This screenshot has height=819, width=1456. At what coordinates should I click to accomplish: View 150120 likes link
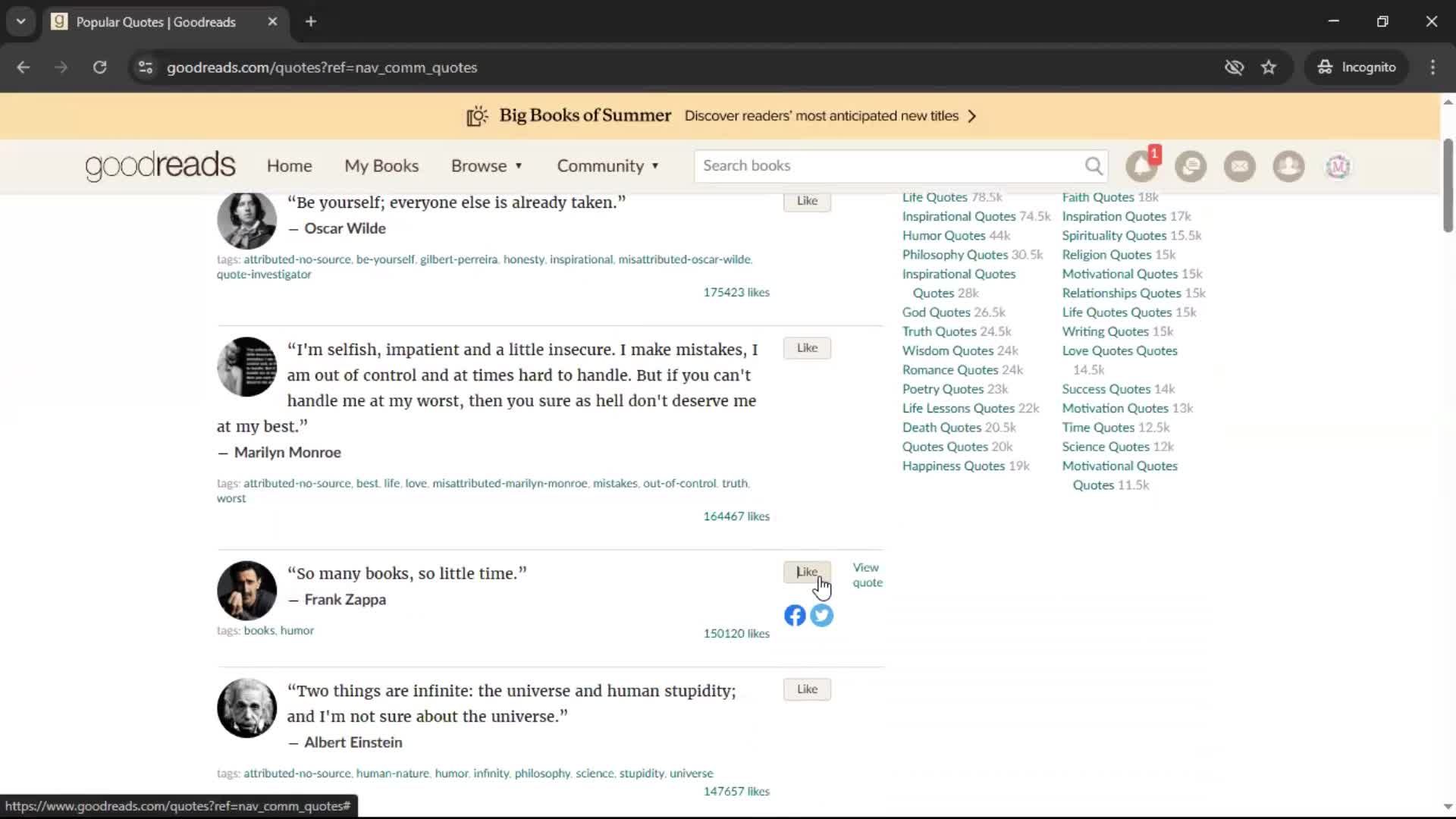coord(736,634)
